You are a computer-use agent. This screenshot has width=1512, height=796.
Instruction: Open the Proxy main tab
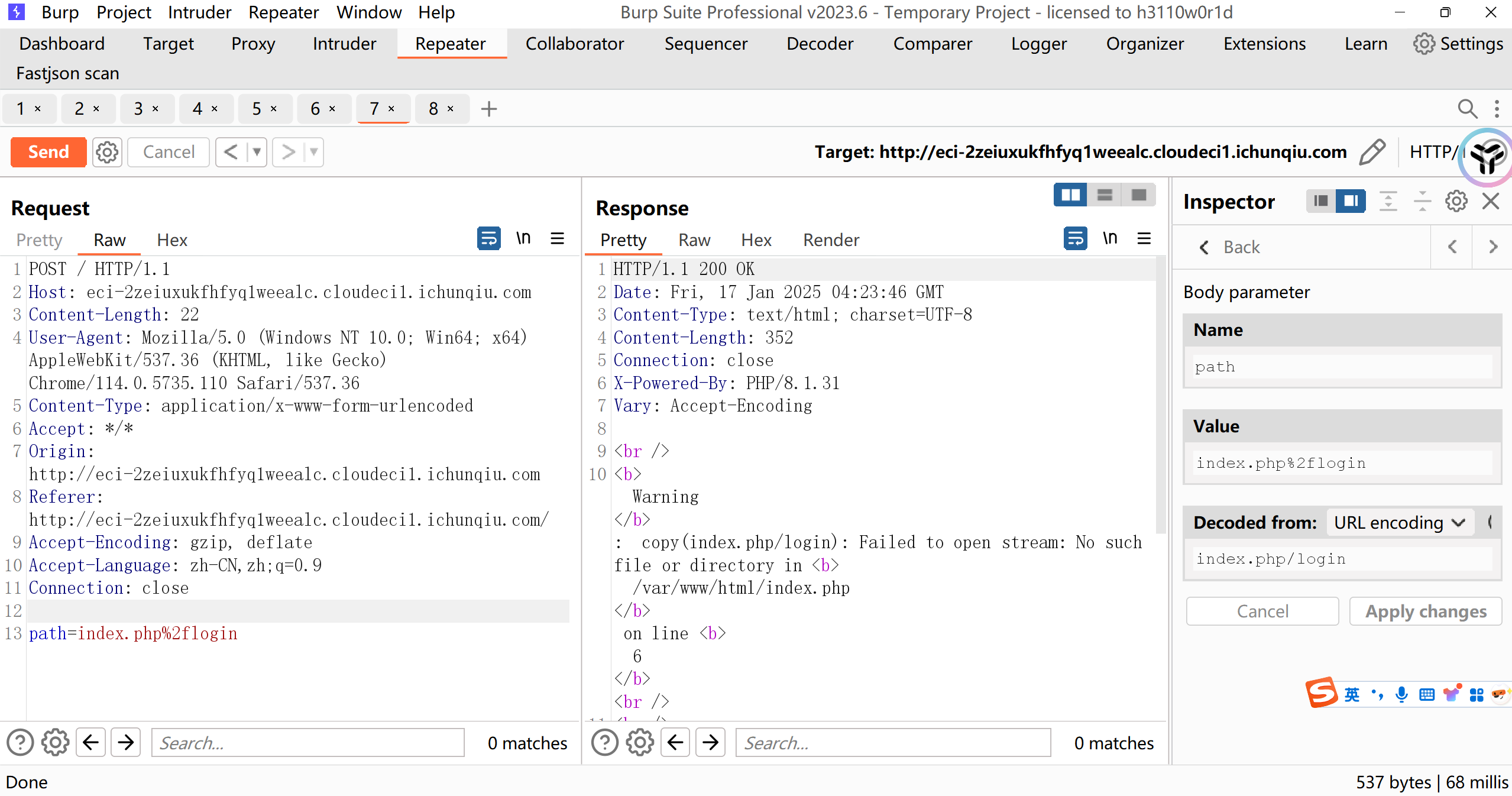click(x=253, y=44)
